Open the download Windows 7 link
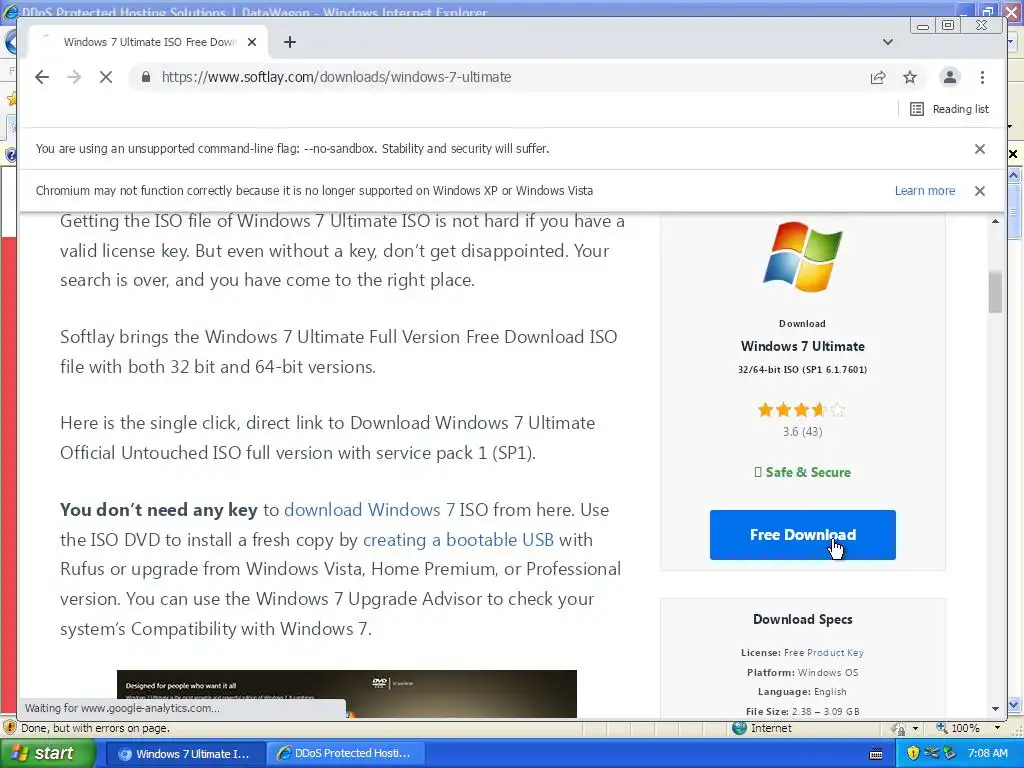This screenshot has width=1024, height=768. tap(369, 509)
